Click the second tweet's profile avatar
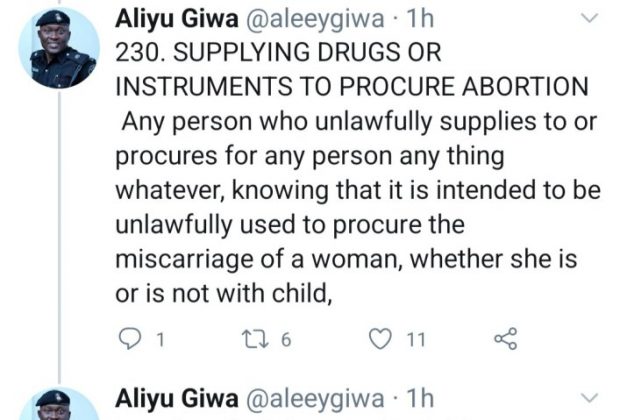 59,405
